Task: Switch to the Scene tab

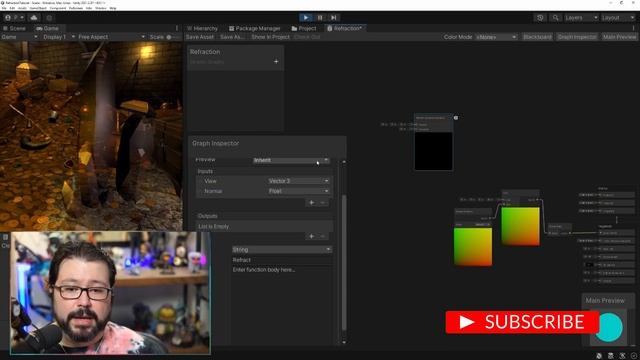Action: click(x=15, y=28)
